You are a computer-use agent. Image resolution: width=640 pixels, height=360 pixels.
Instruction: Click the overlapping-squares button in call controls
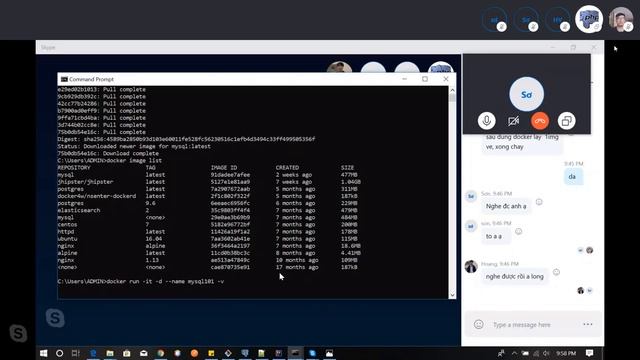[567, 121]
